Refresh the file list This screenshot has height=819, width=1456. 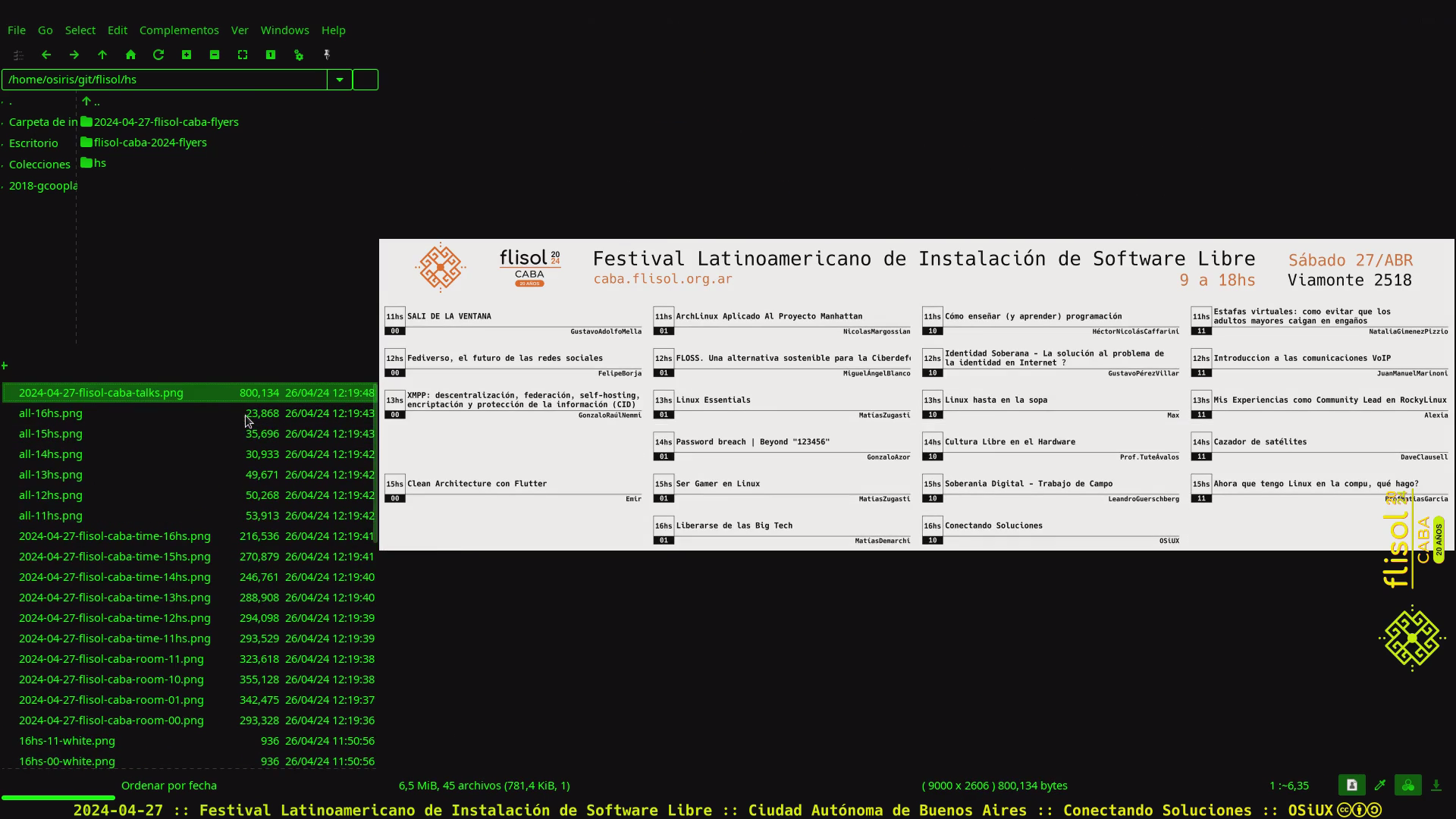pyautogui.click(x=158, y=55)
